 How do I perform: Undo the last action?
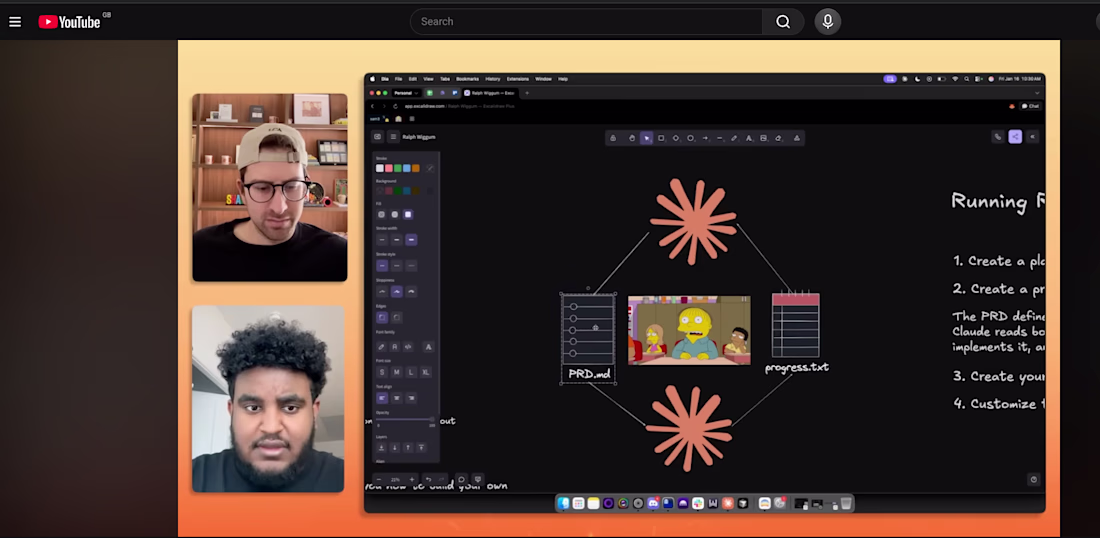[x=428, y=480]
